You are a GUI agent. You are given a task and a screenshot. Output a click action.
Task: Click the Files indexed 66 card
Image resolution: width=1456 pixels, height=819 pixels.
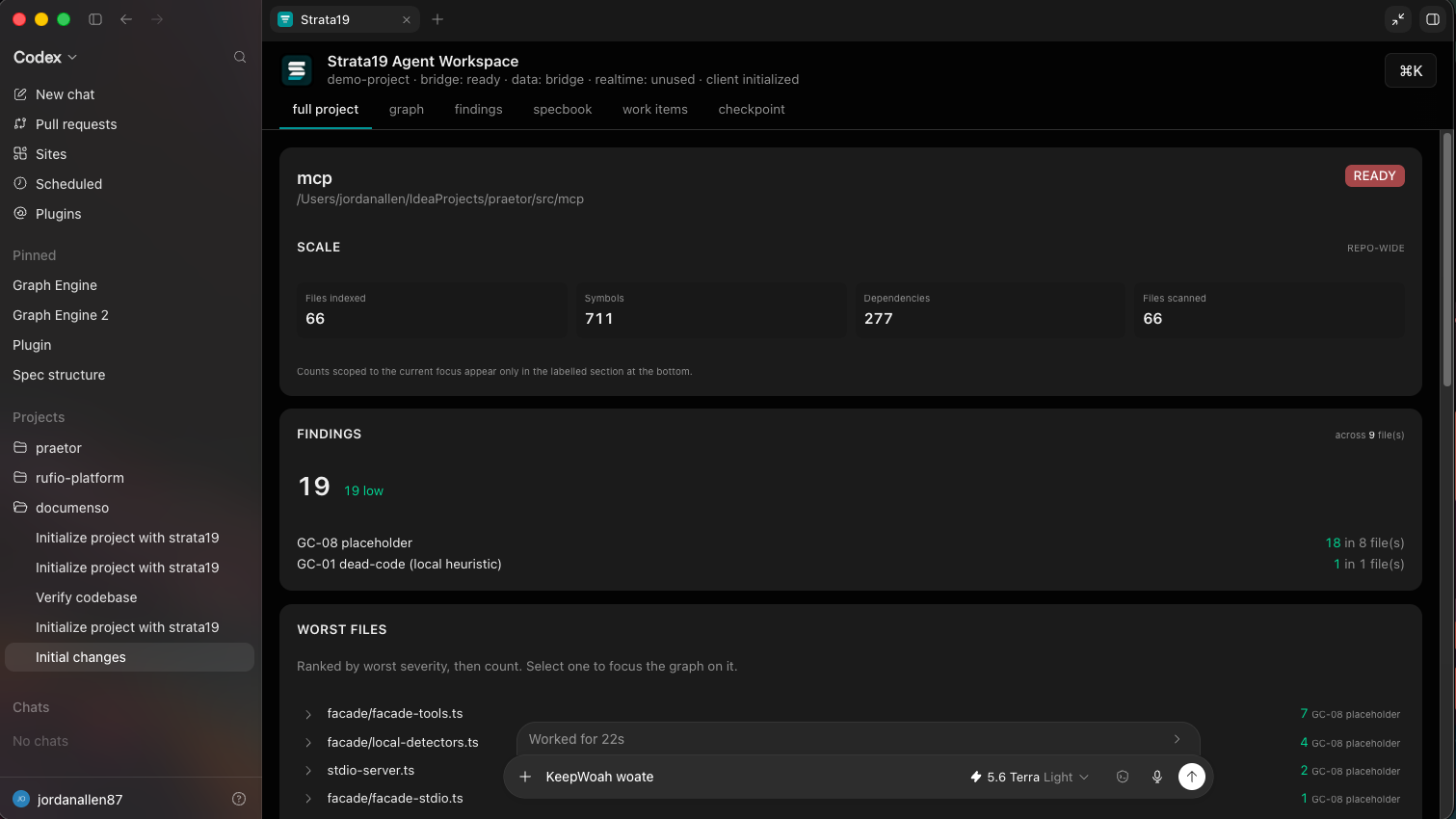pyautogui.click(x=432, y=309)
